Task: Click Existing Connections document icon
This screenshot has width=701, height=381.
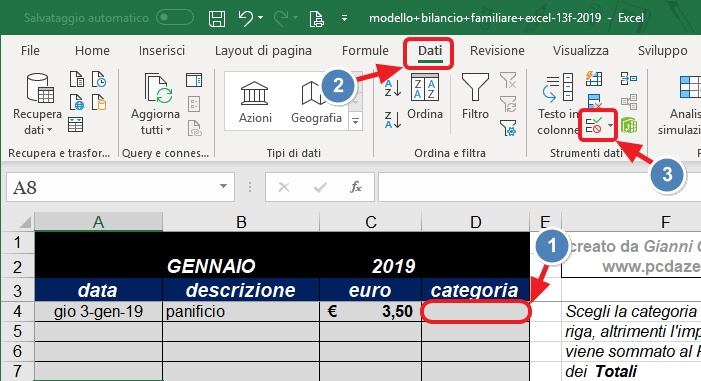Action: click(x=99, y=102)
